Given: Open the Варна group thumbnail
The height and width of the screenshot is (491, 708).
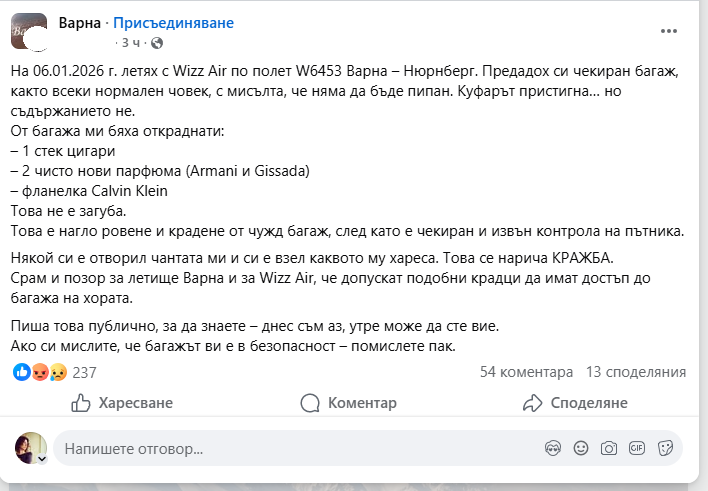Looking at the screenshot, I should (28, 31).
